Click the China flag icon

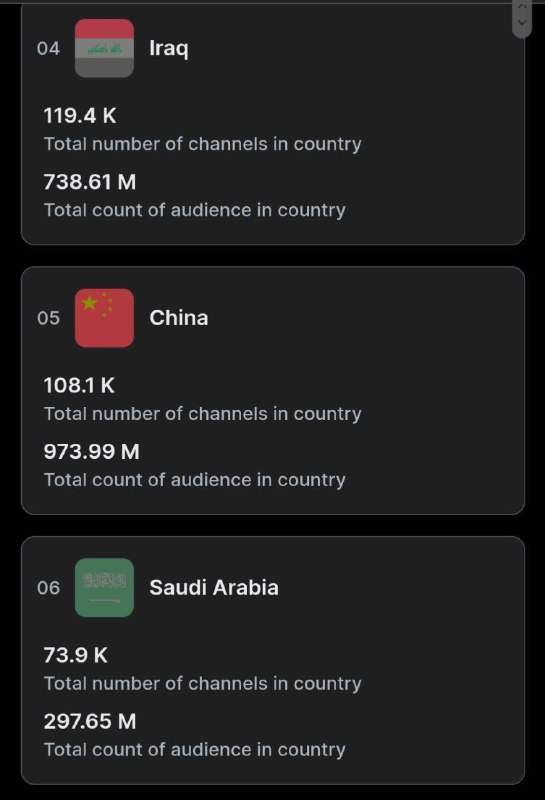tap(104, 318)
